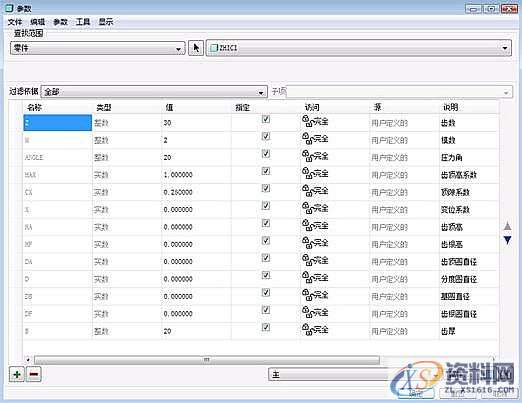Open the 文件 menu
The width and height of the screenshot is (522, 403).
point(15,22)
